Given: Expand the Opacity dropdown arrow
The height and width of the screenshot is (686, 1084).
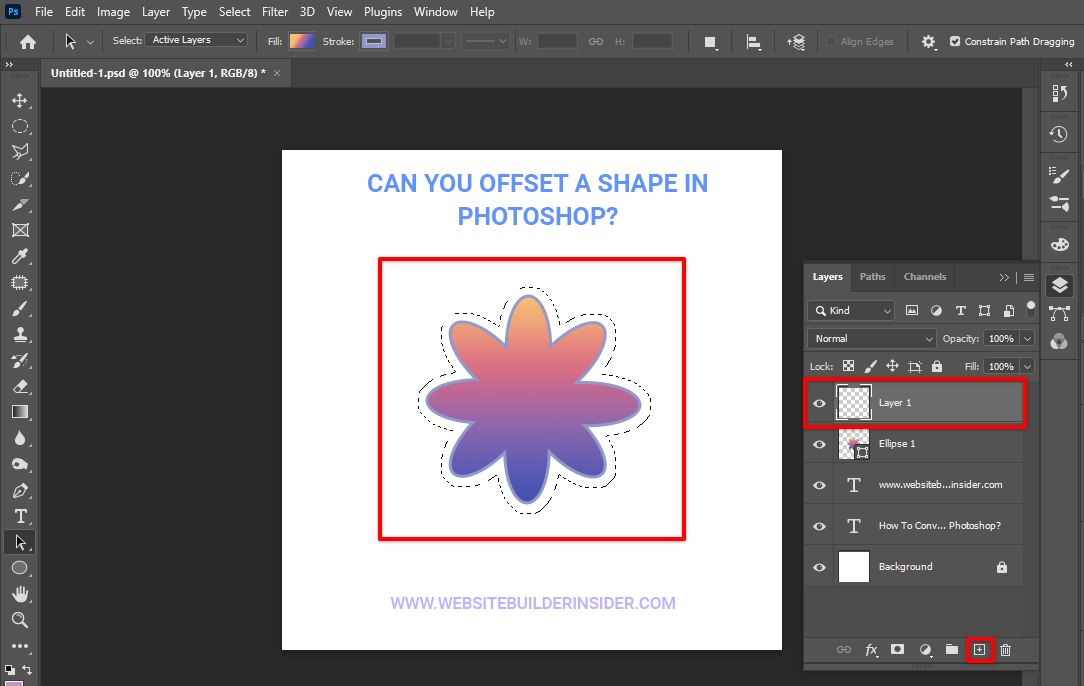Looking at the screenshot, I should 1027,339.
